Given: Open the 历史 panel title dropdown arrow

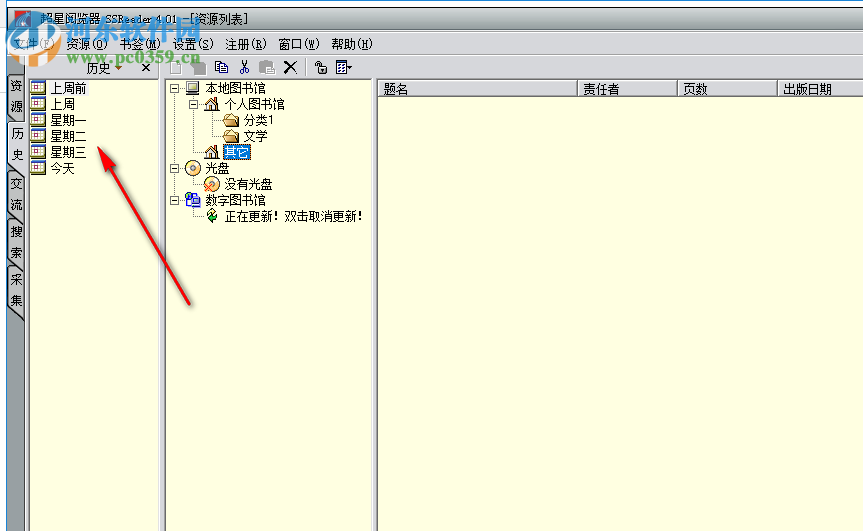Looking at the screenshot, I should click(118, 68).
